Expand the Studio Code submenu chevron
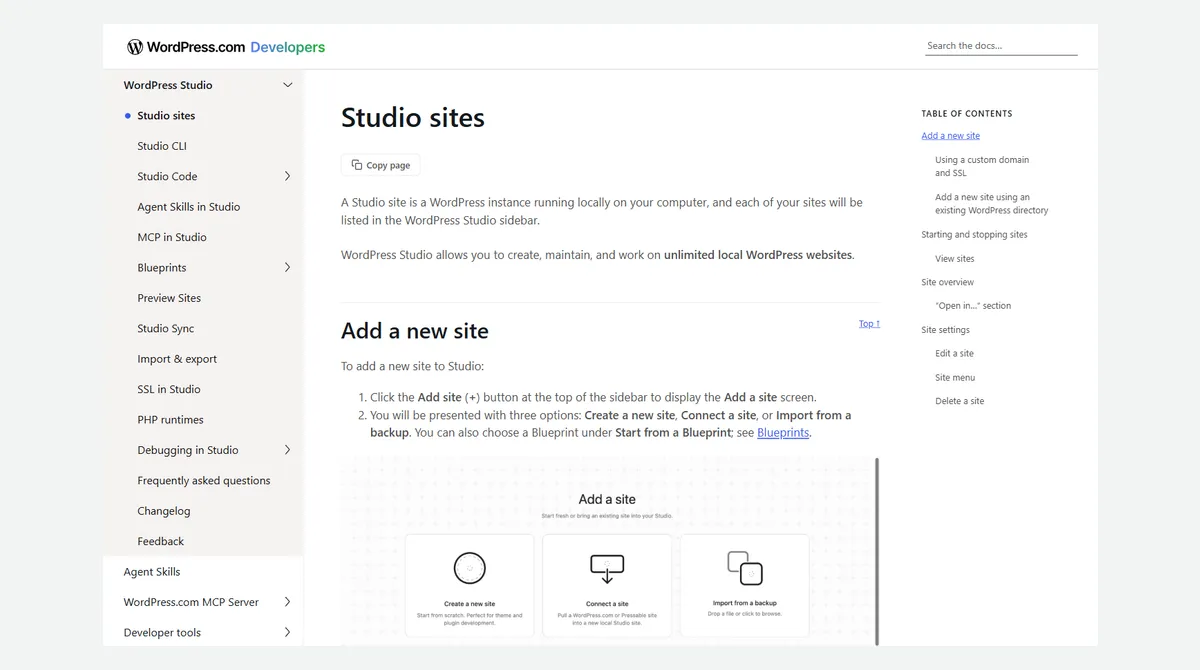The width and height of the screenshot is (1200, 670). tap(288, 176)
